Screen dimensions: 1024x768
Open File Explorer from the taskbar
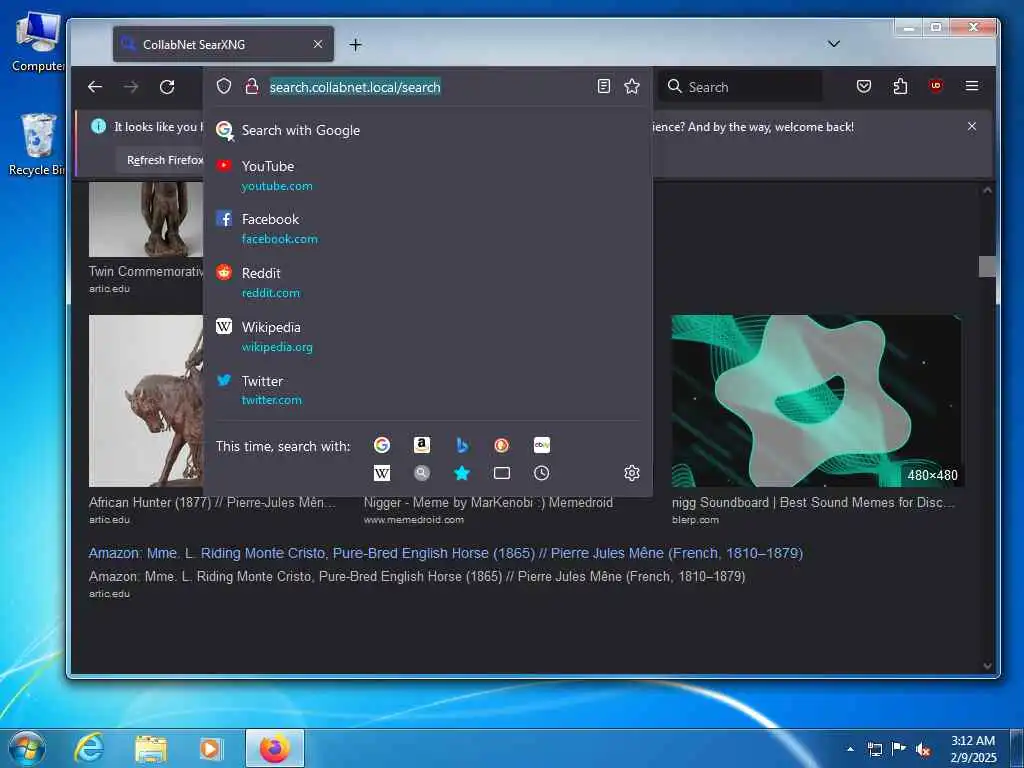click(x=151, y=748)
